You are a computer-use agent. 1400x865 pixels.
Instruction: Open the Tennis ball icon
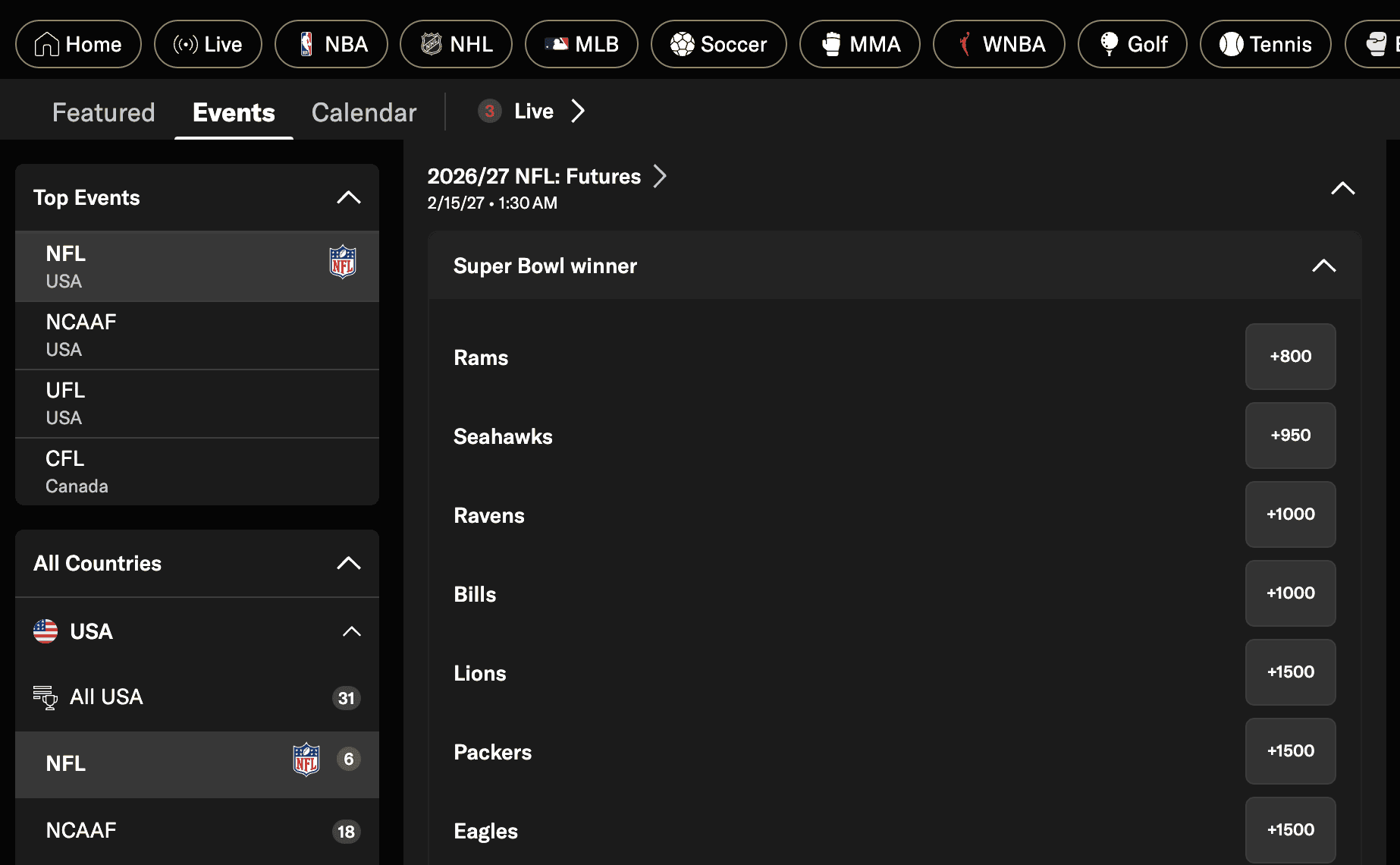1231,44
